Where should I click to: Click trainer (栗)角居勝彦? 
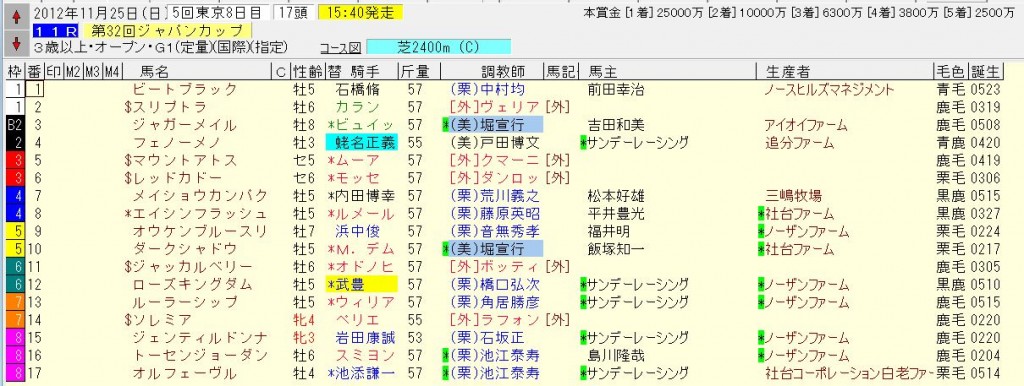click(x=494, y=302)
